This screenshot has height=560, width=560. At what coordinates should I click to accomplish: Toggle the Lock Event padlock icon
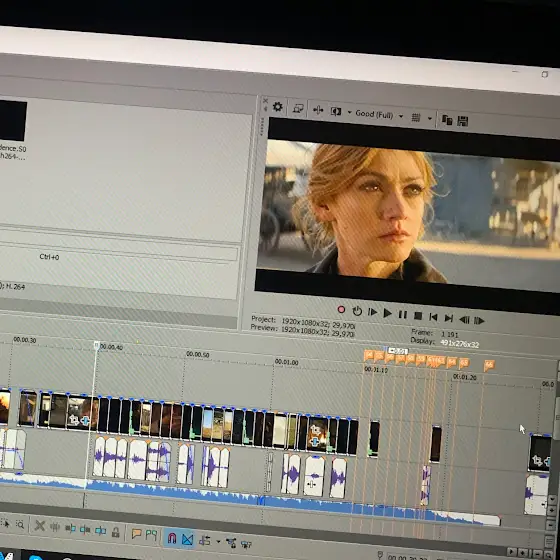[115, 532]
